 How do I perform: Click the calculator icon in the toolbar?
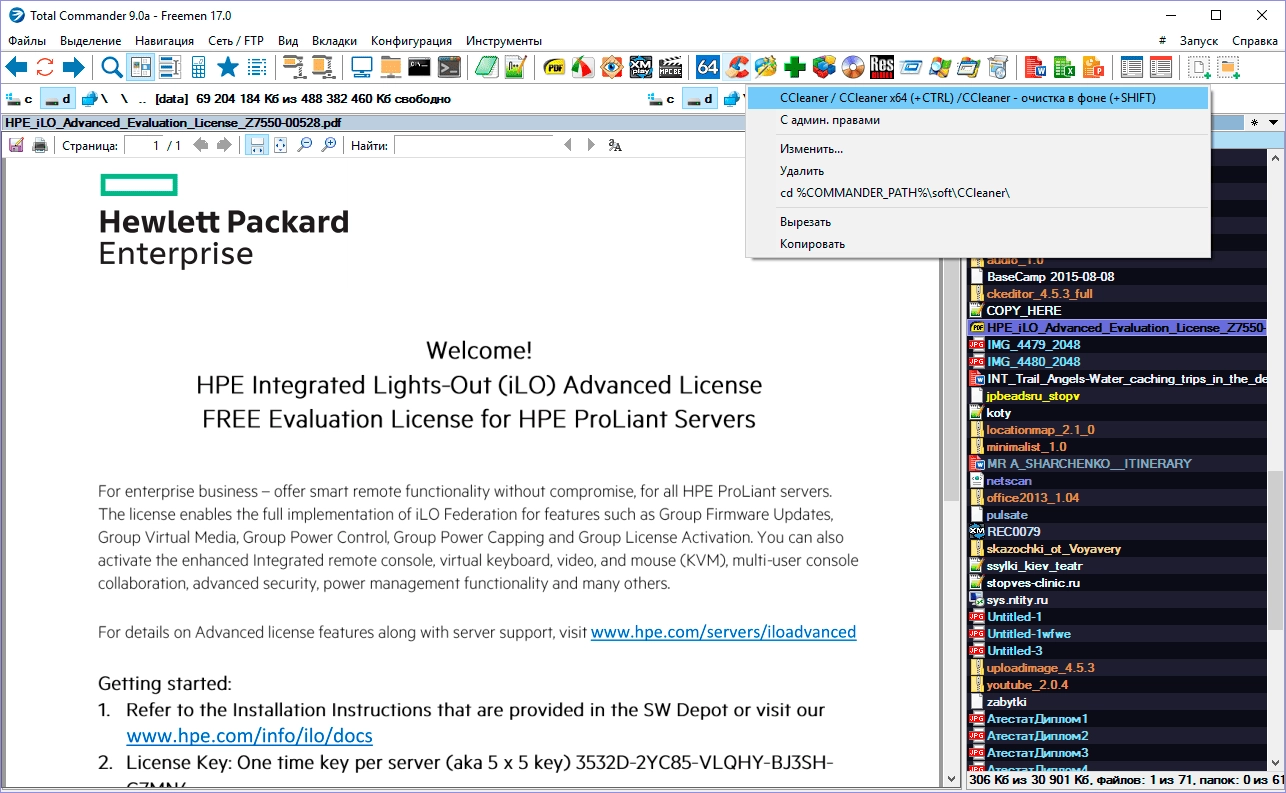[x=198, y=67]
